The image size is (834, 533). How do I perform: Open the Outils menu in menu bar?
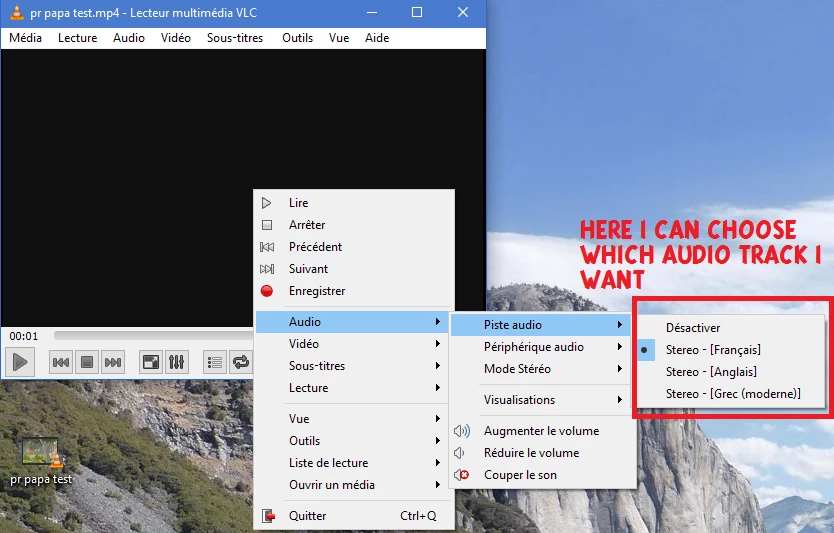pyautogui.click(x=297, y=38)
